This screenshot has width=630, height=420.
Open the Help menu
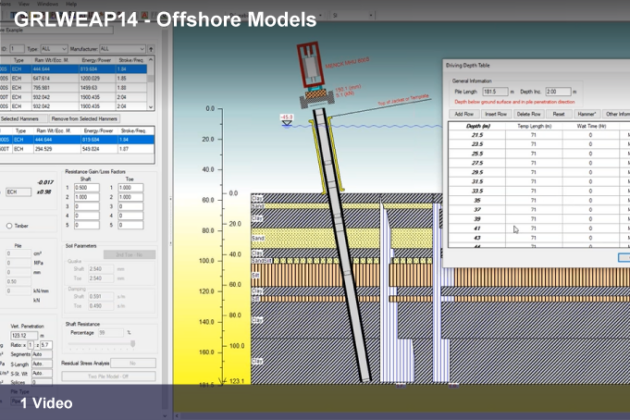71,4
